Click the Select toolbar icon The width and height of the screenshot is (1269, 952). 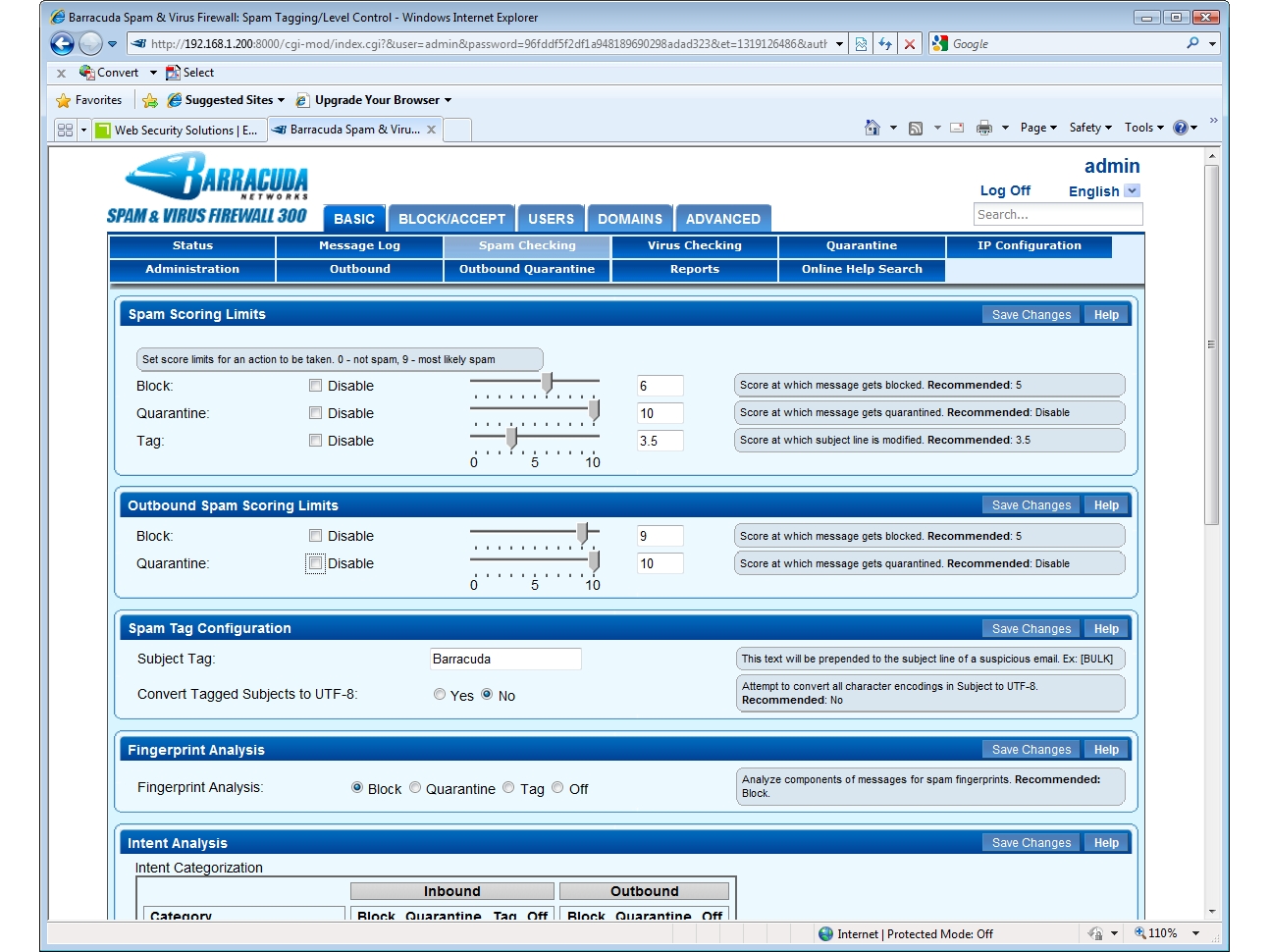tap(173, 73)
